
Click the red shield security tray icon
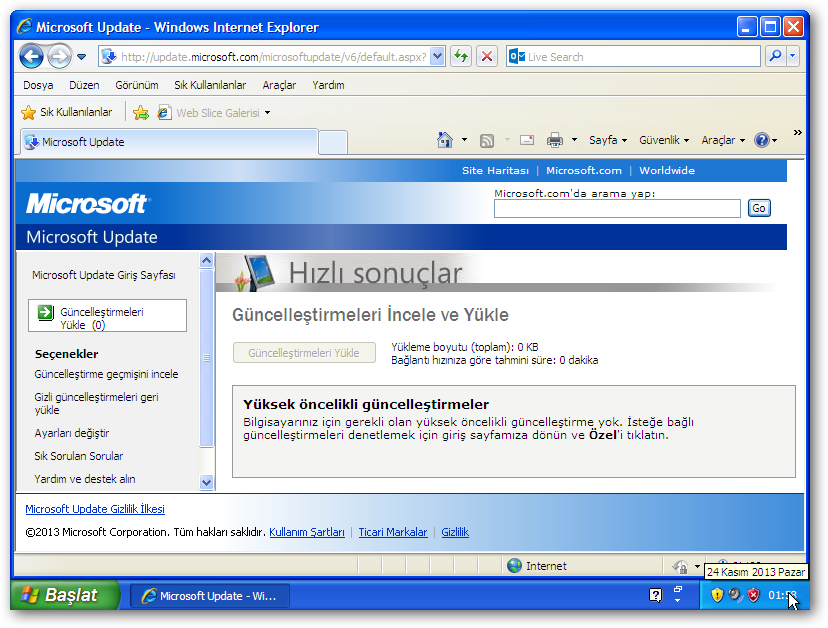753,595
